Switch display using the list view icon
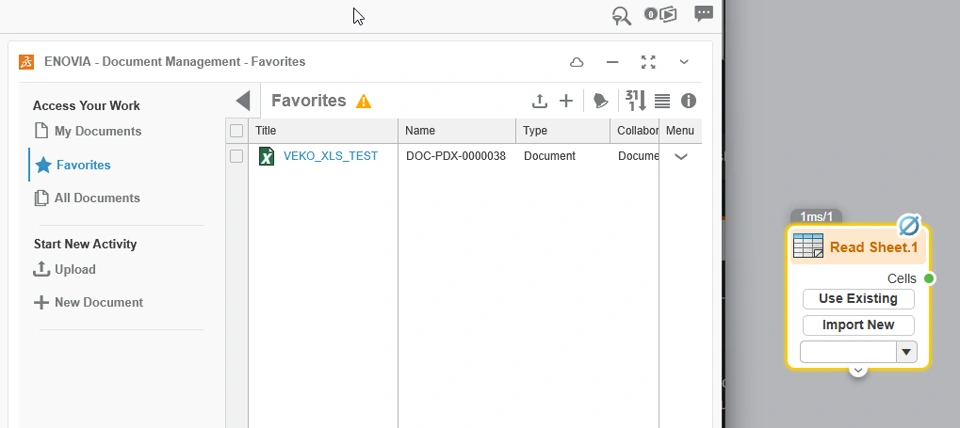This screenshot has height=428, width=960. point(662,101)
